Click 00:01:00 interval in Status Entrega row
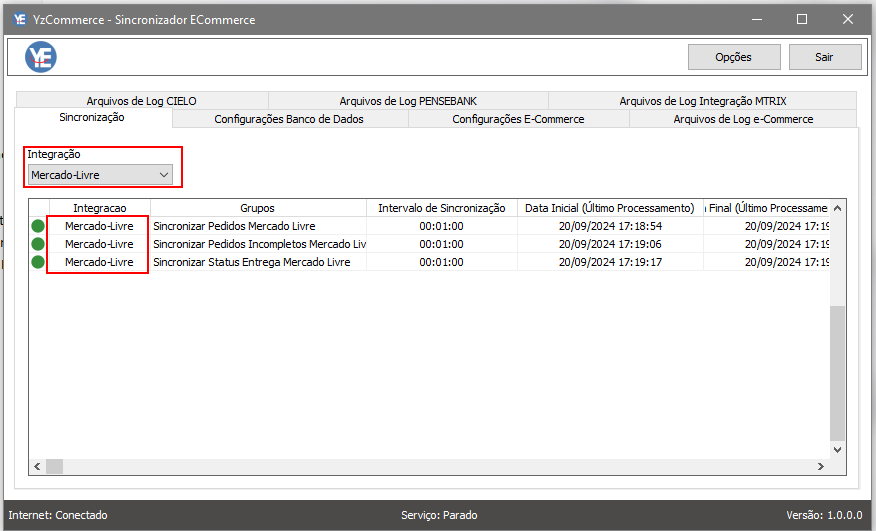The width and height of the screenshot is (876, 531). pos(441,262)
